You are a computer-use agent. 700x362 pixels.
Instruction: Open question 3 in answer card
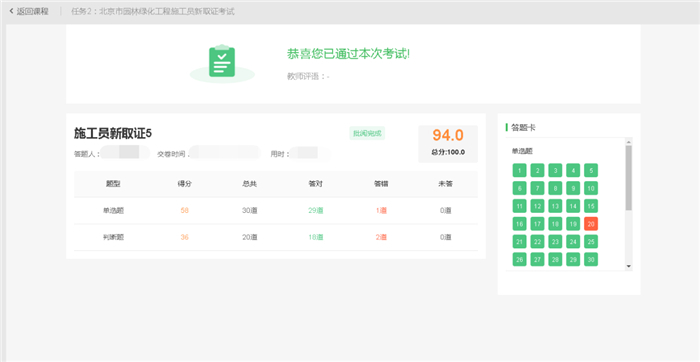tap(555, 171)
